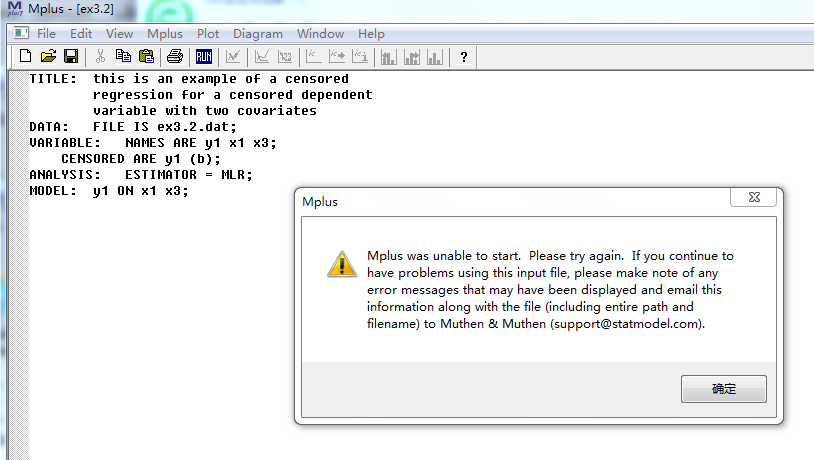814x460 pixels.
Task: Click the line plot toolbar icon
Action: coord(262,56)
